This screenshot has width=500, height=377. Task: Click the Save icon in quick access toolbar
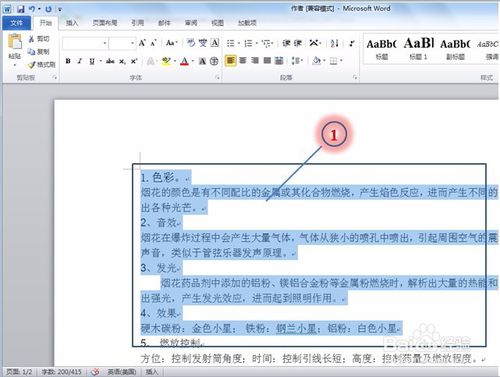point(21,9)
